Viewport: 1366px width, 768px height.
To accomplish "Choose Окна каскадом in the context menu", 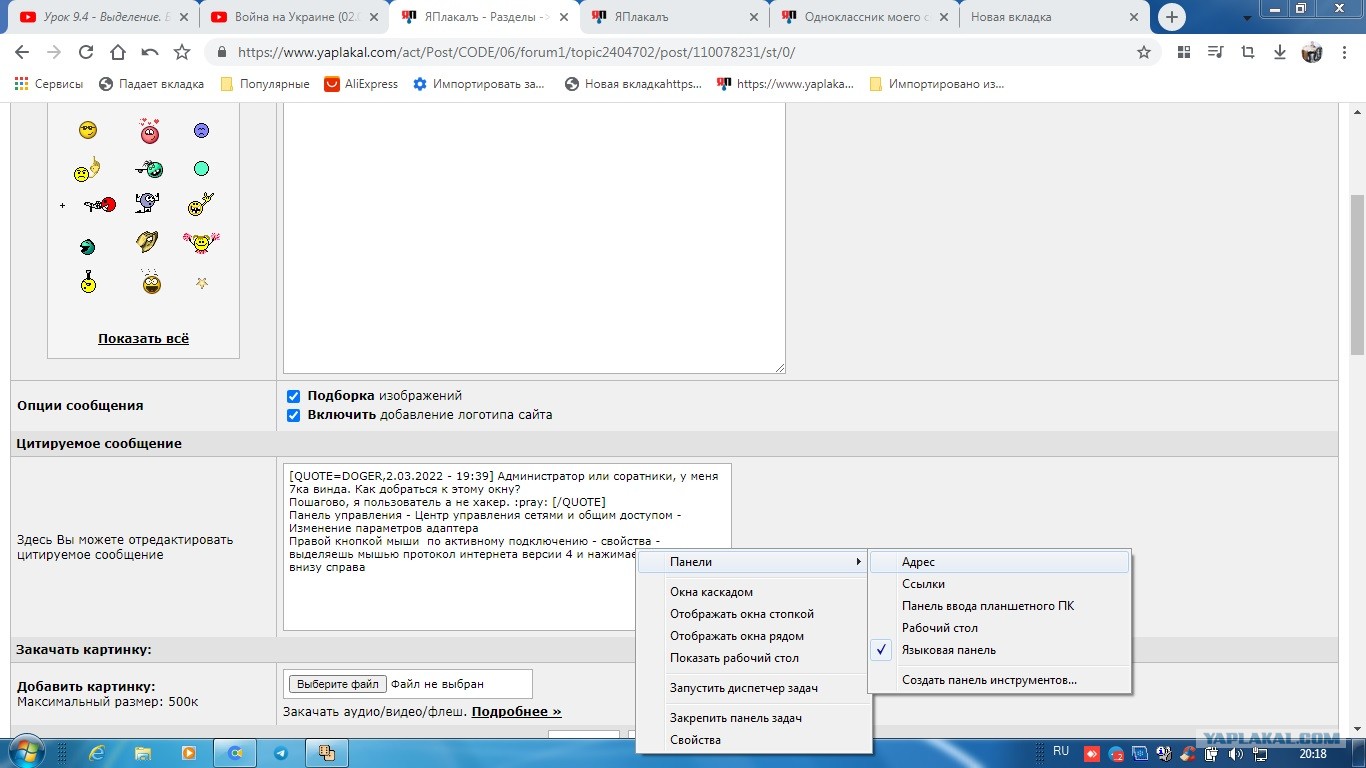I will [754, 592].
